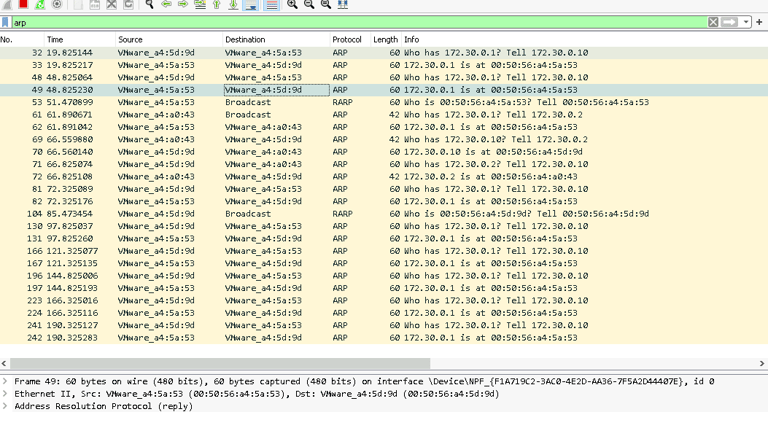Select packet 32 ARP request row
Screen dimensions: 768x423
[384, 52]
